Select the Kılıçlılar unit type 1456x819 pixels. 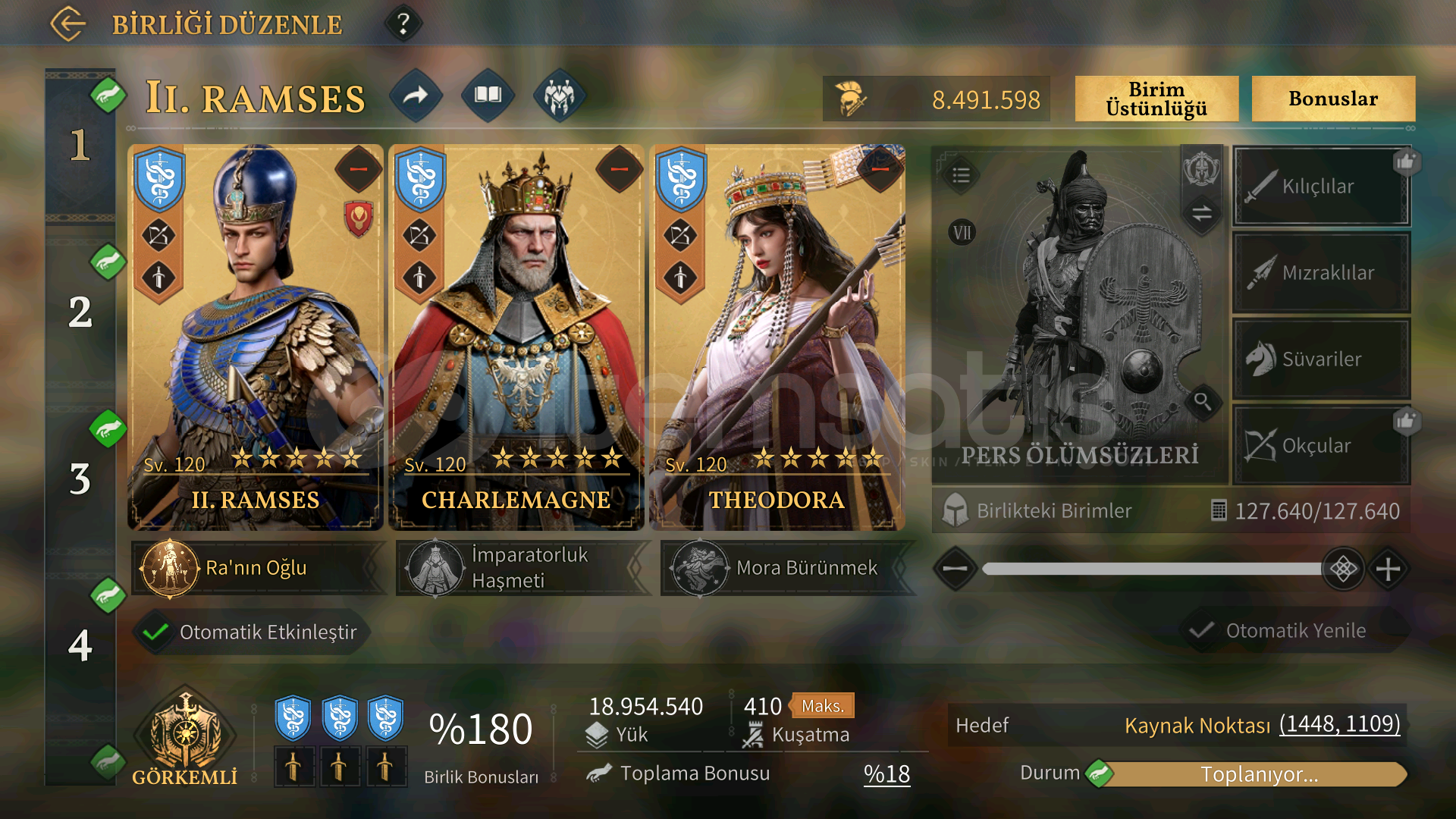[1321, 186]
